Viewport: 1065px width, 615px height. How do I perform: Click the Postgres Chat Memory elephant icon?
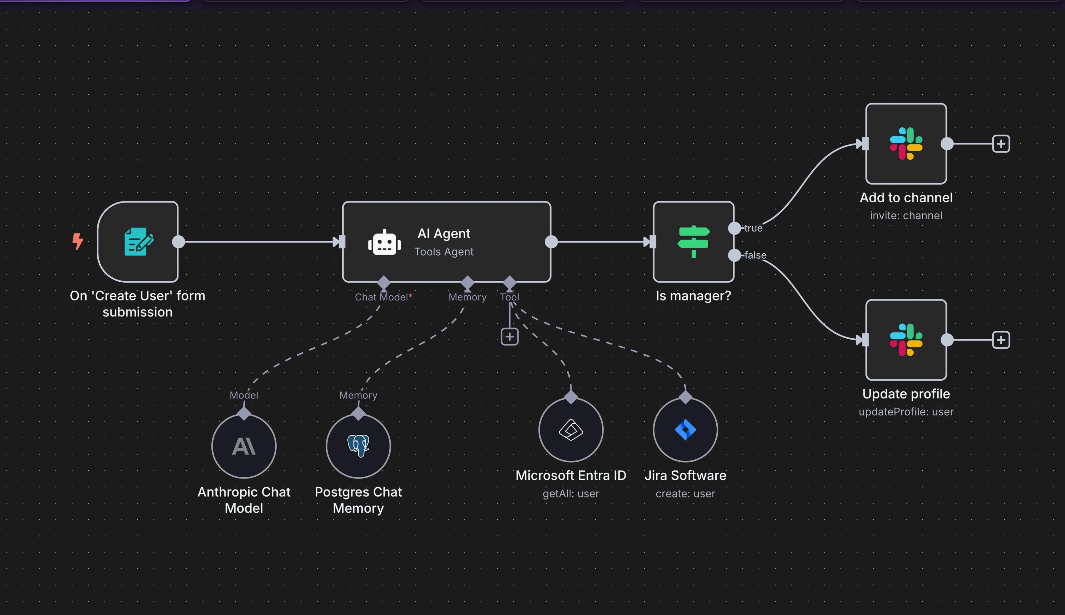tap(358, 445)
